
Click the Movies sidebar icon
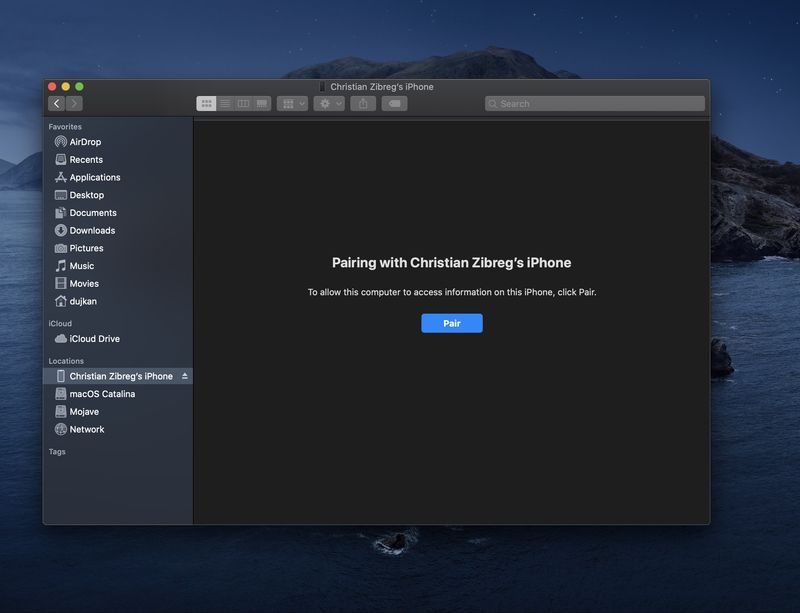(61, 283)
